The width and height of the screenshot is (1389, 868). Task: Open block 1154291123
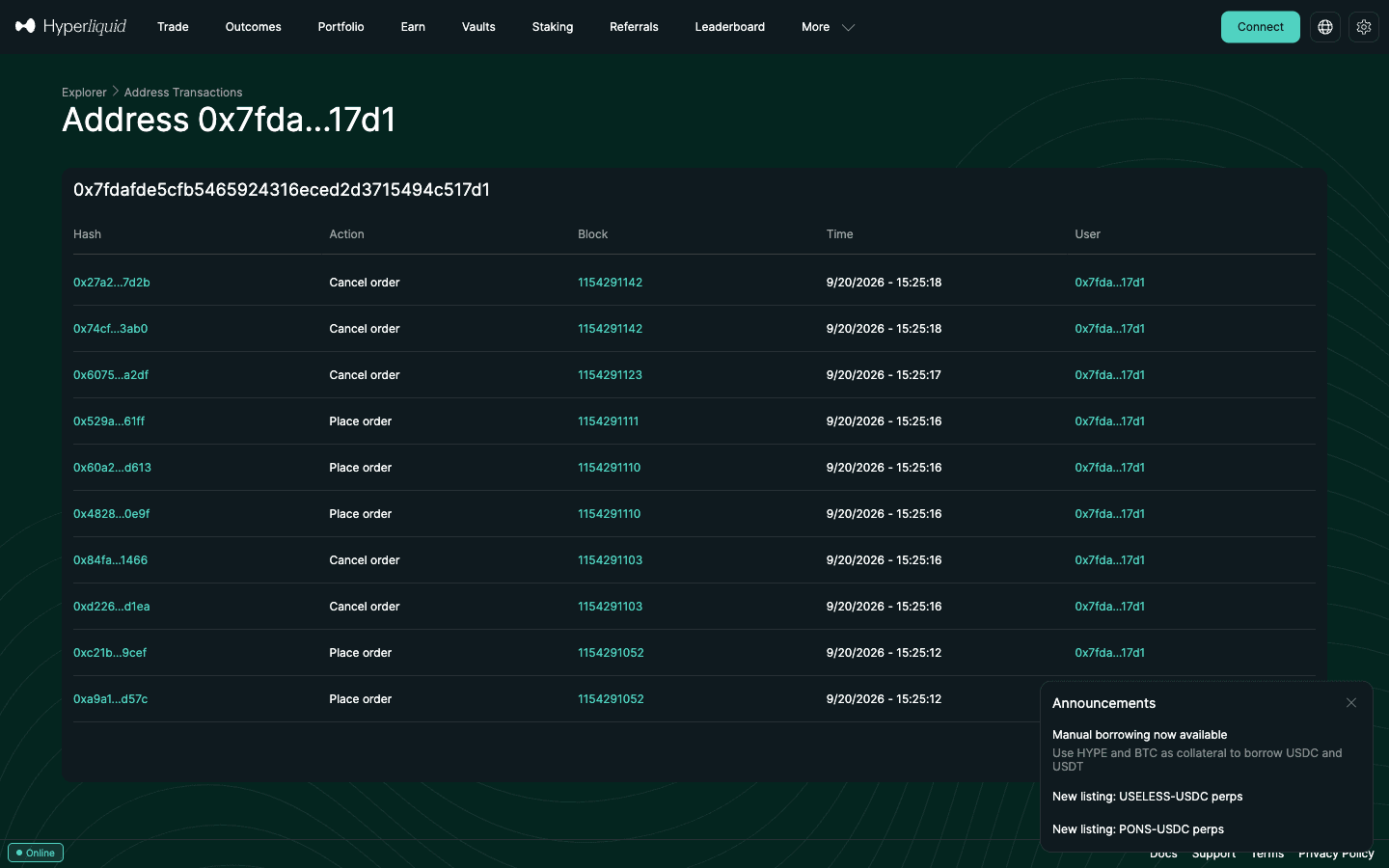pyautogui.click(x=610, y=375)
